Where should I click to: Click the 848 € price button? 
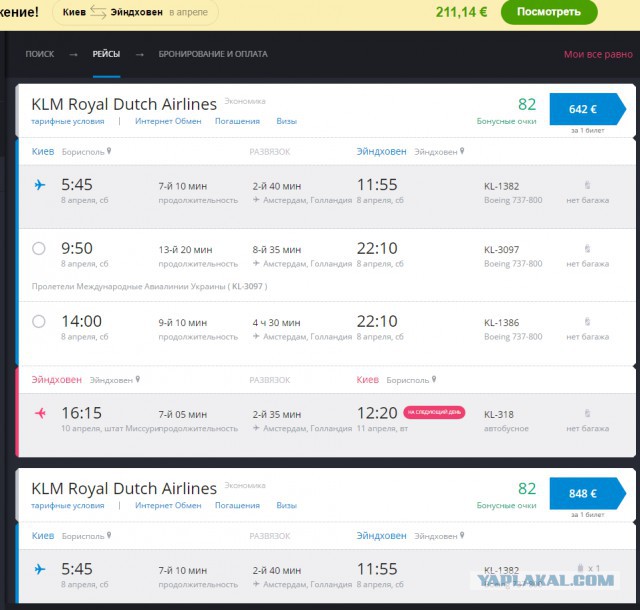[587, 493]
